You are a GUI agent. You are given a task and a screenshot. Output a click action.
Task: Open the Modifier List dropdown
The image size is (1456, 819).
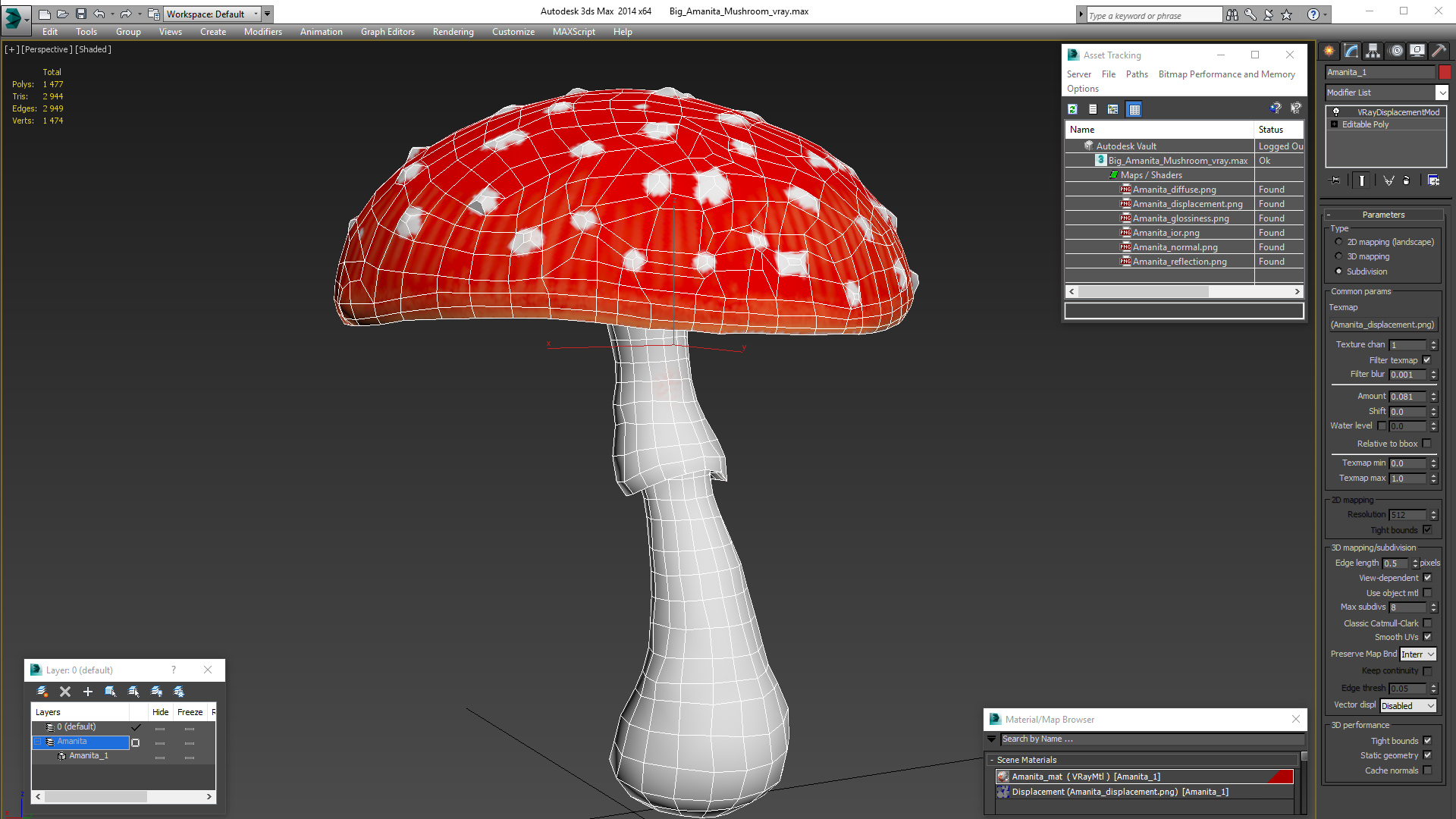[x=1442, y=93]
